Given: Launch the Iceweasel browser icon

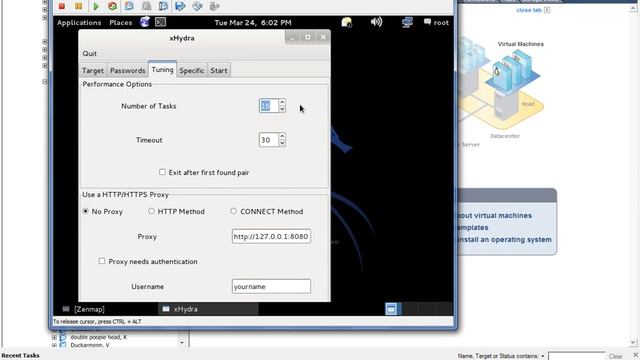Looking at the screenshot, I should click(144, 22).
